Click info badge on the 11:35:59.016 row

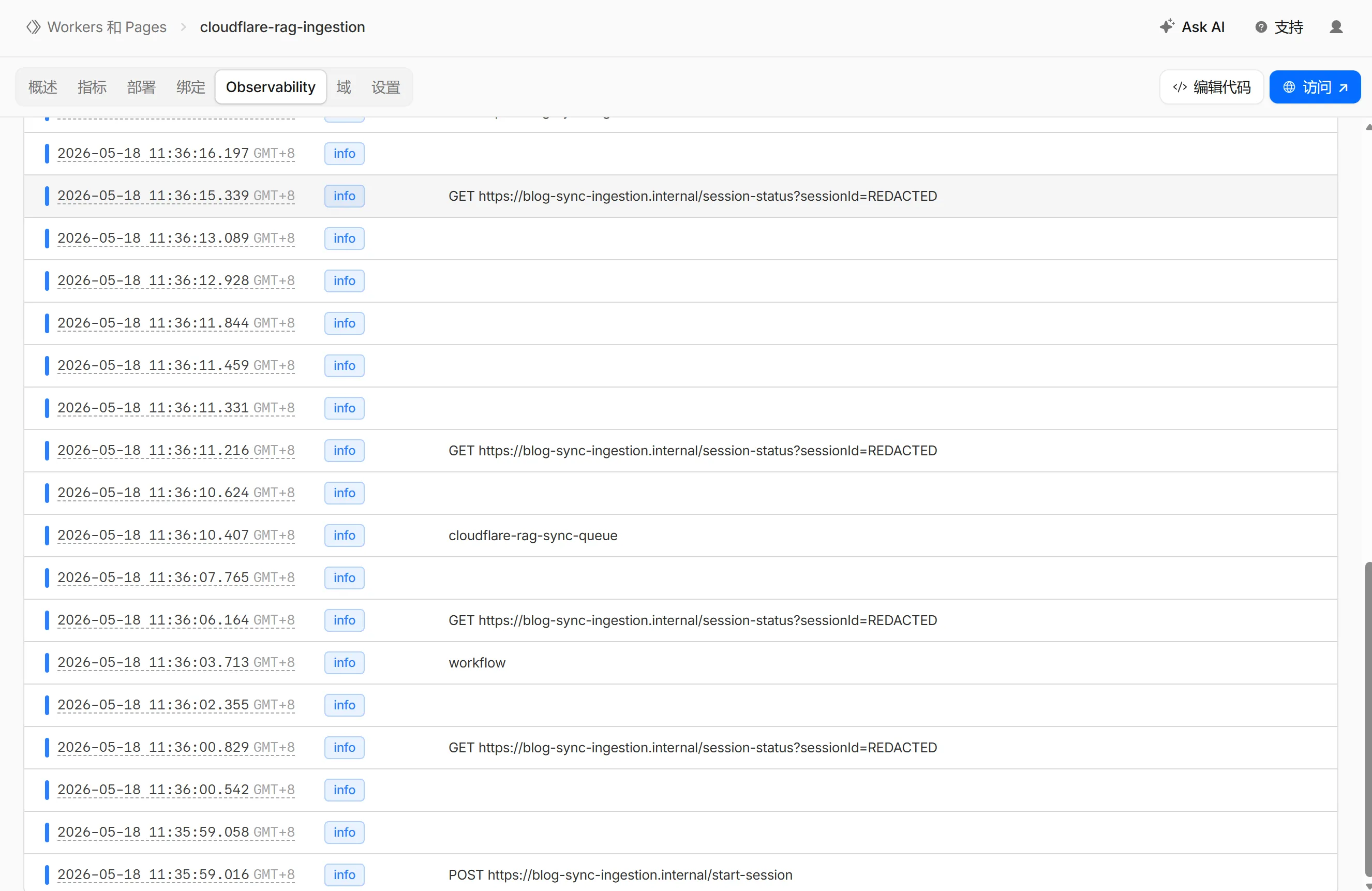344,875
